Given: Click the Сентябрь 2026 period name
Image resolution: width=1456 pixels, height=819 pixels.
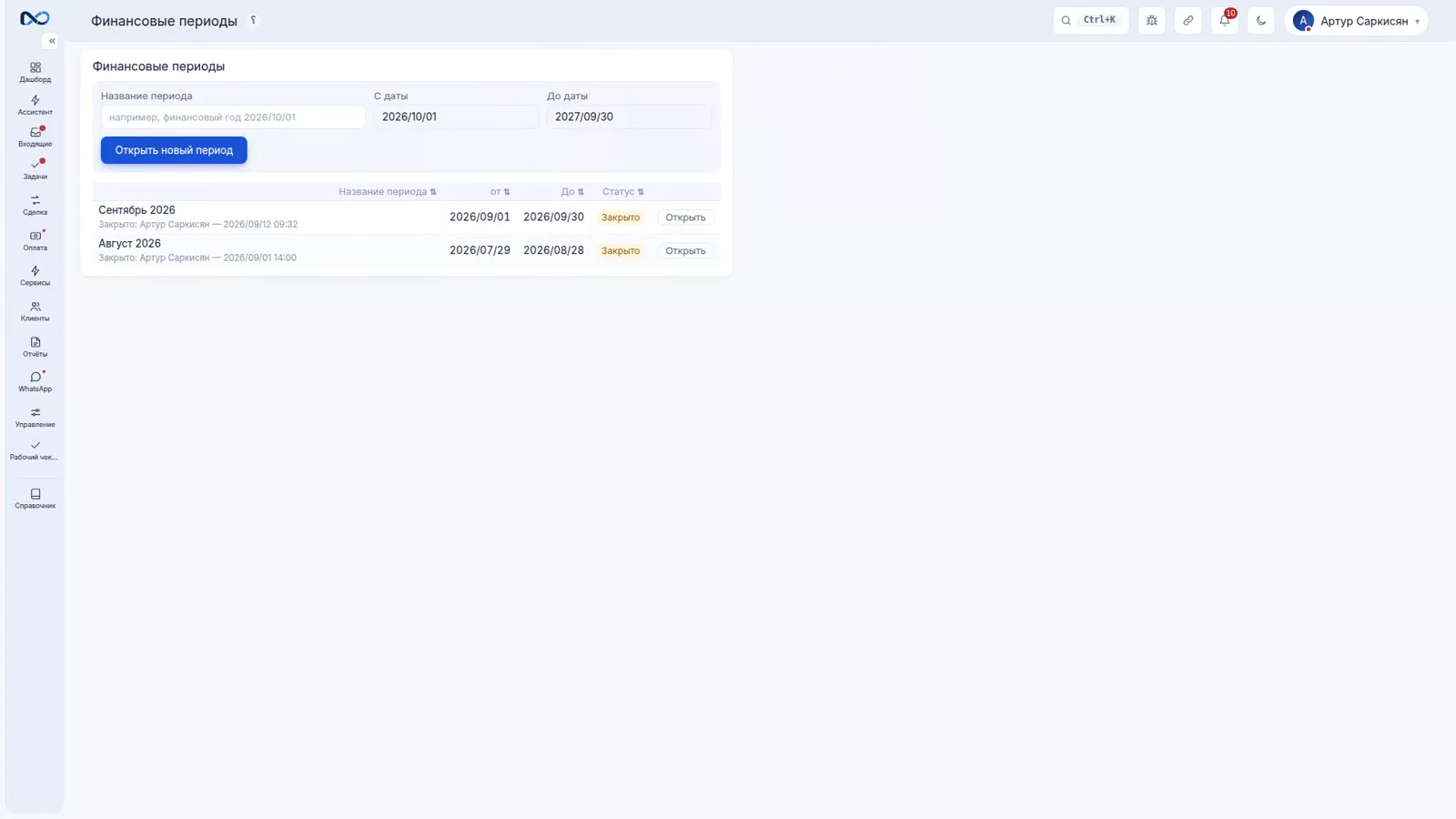Looking at the screenshot, I should (x=136, y=210).
